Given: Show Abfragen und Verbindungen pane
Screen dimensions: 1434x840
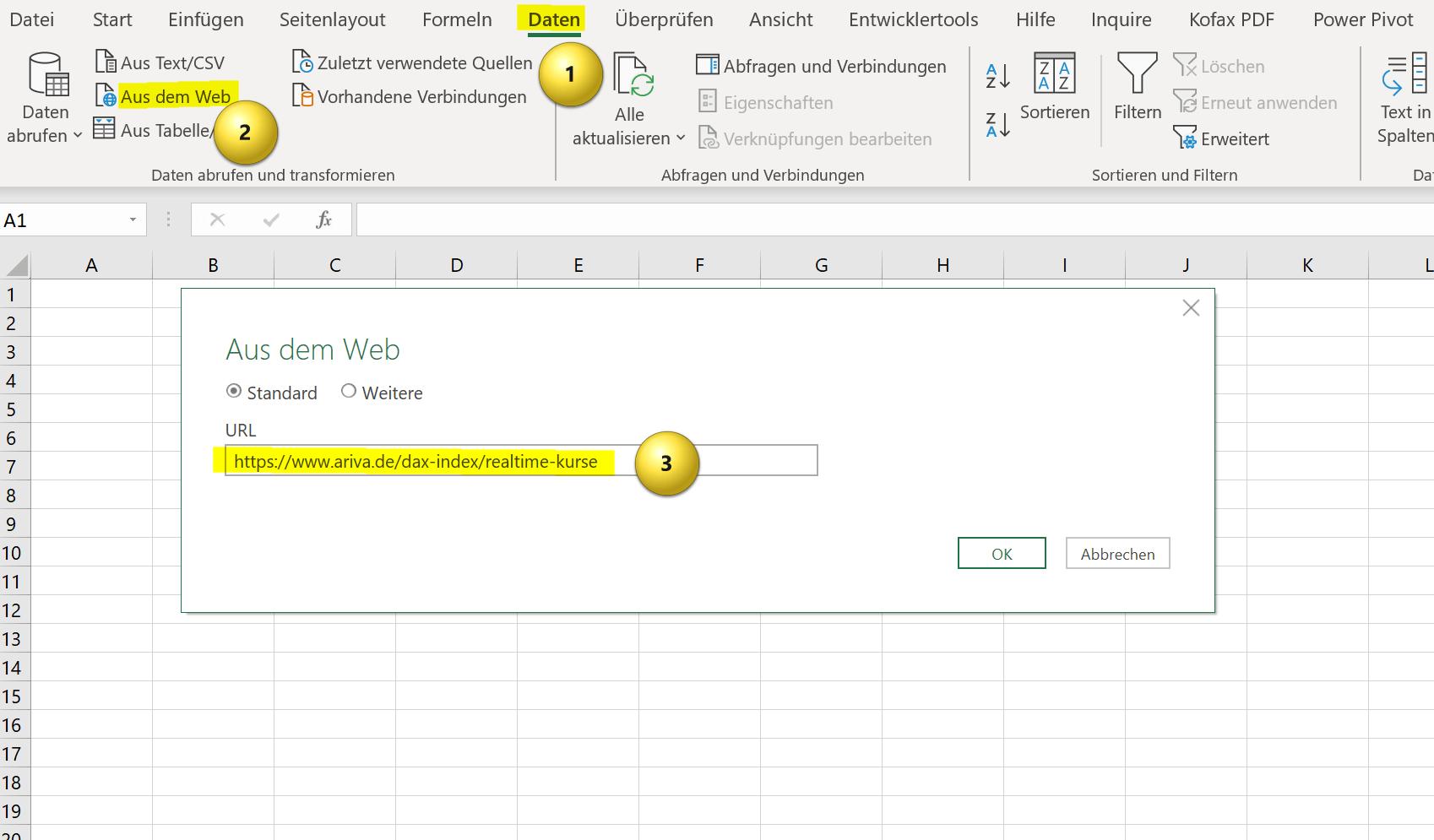Looking at the screenshot, I should (x=821, y=66).
